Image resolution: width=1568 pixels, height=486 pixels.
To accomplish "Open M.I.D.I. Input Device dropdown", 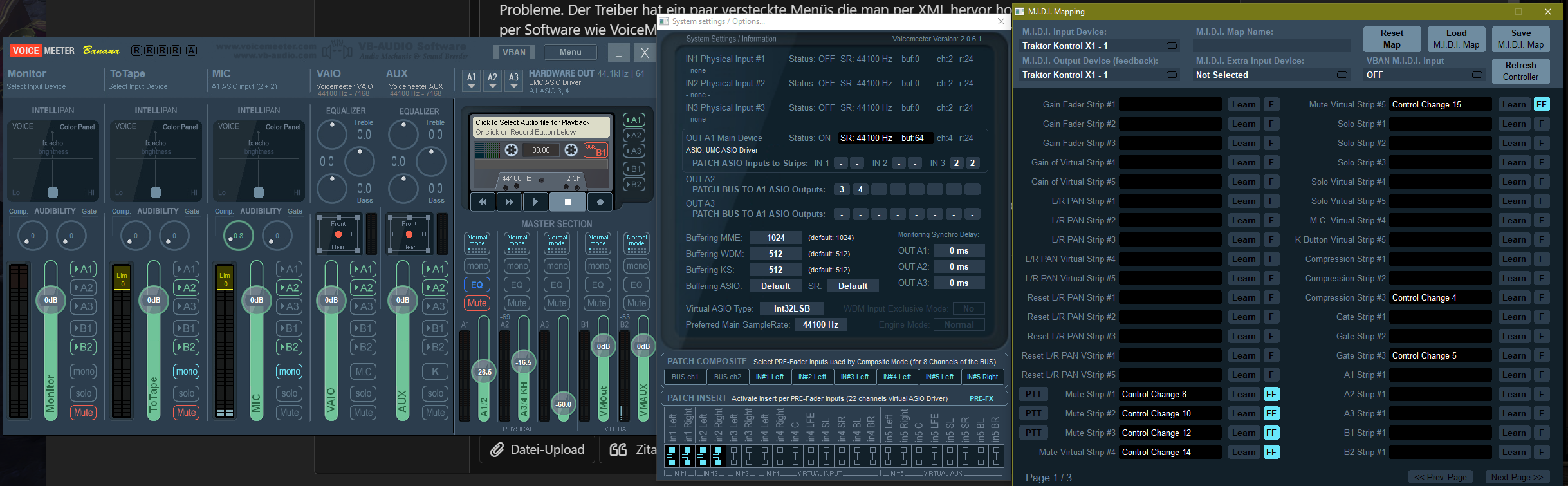I will [1100, 46].
